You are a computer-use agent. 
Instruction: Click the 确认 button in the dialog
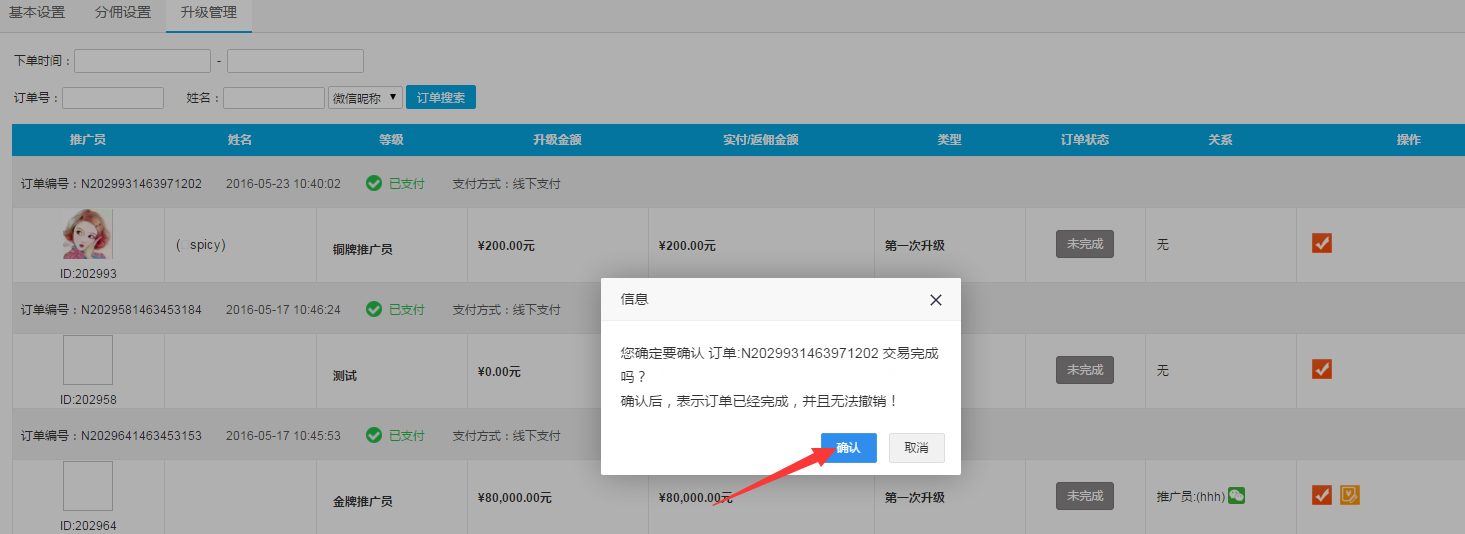849,448
